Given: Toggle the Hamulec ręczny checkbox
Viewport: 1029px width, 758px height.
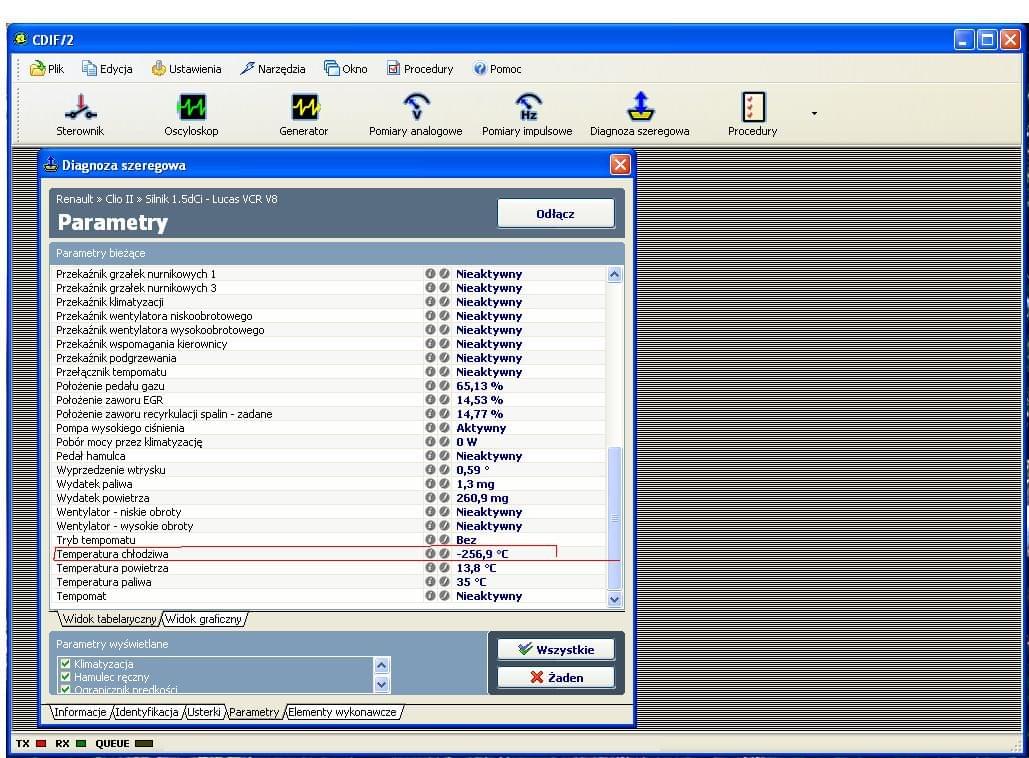Looking at the screenshot, I should (x=65, y=677).
